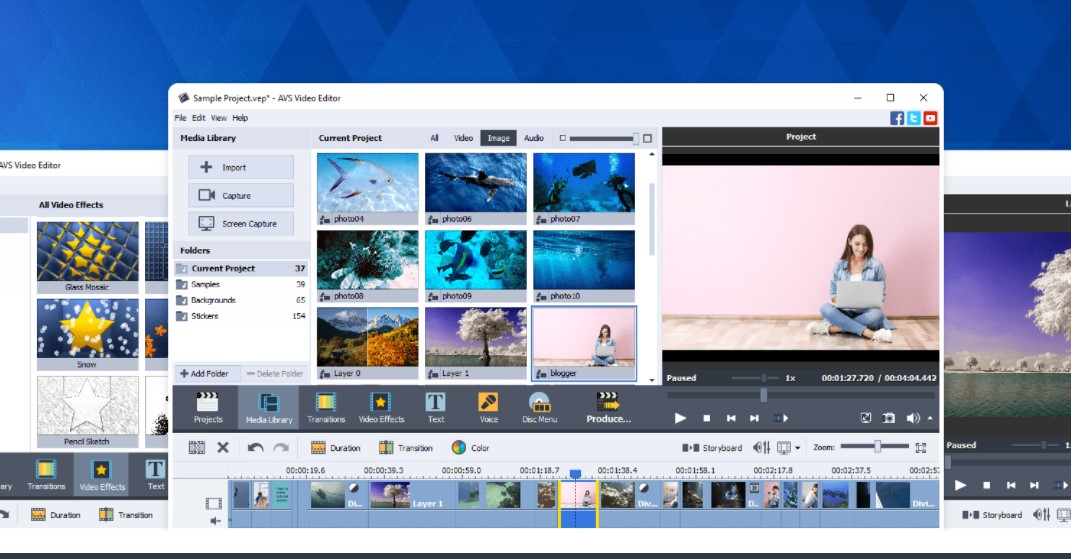Redo the last undone action

(281, 448)
